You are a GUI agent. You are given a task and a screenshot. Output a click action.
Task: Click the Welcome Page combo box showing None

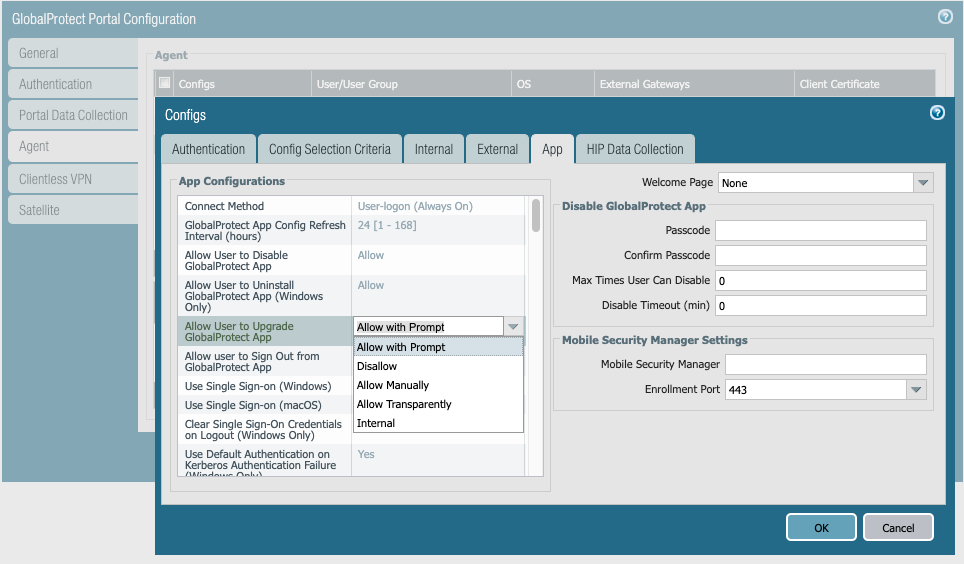click(816, 183)
